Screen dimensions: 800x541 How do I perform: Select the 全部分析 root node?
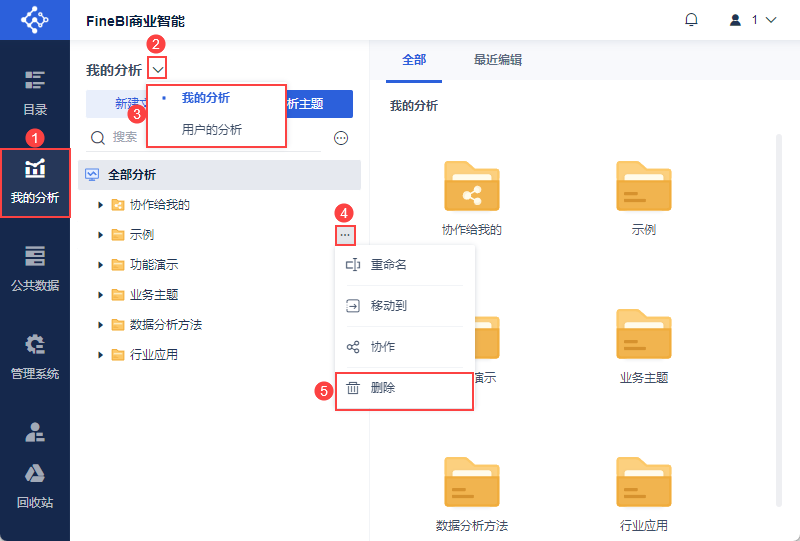(219, 175)
